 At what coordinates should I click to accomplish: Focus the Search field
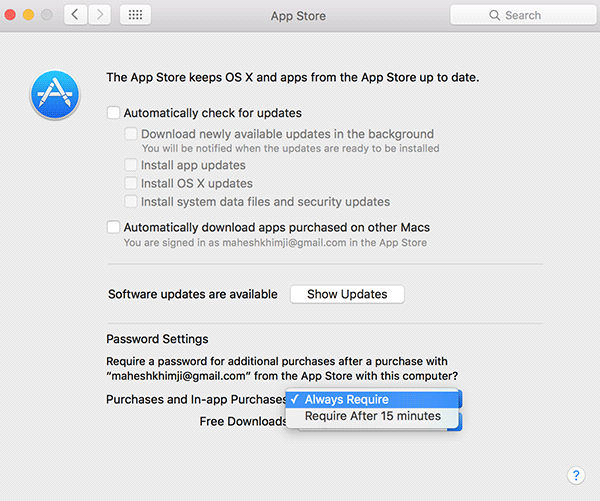(x=523, y=15)
